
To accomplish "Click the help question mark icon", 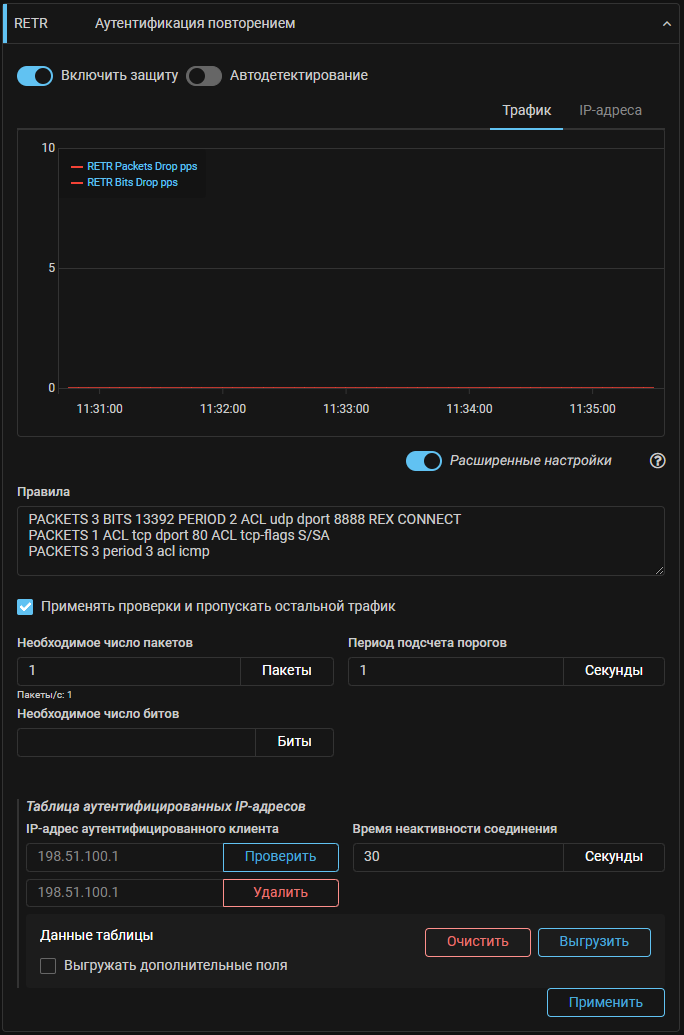I will tap(657, 461).
